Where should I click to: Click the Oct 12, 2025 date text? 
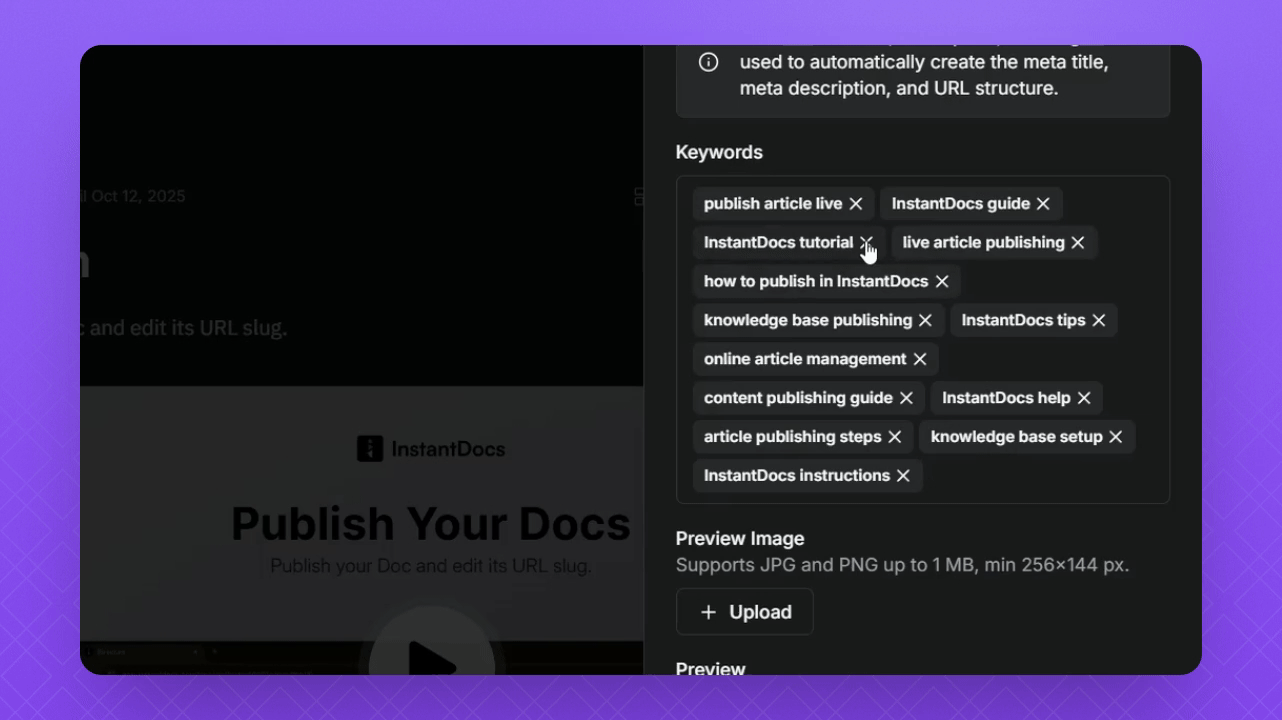point(138,196)
